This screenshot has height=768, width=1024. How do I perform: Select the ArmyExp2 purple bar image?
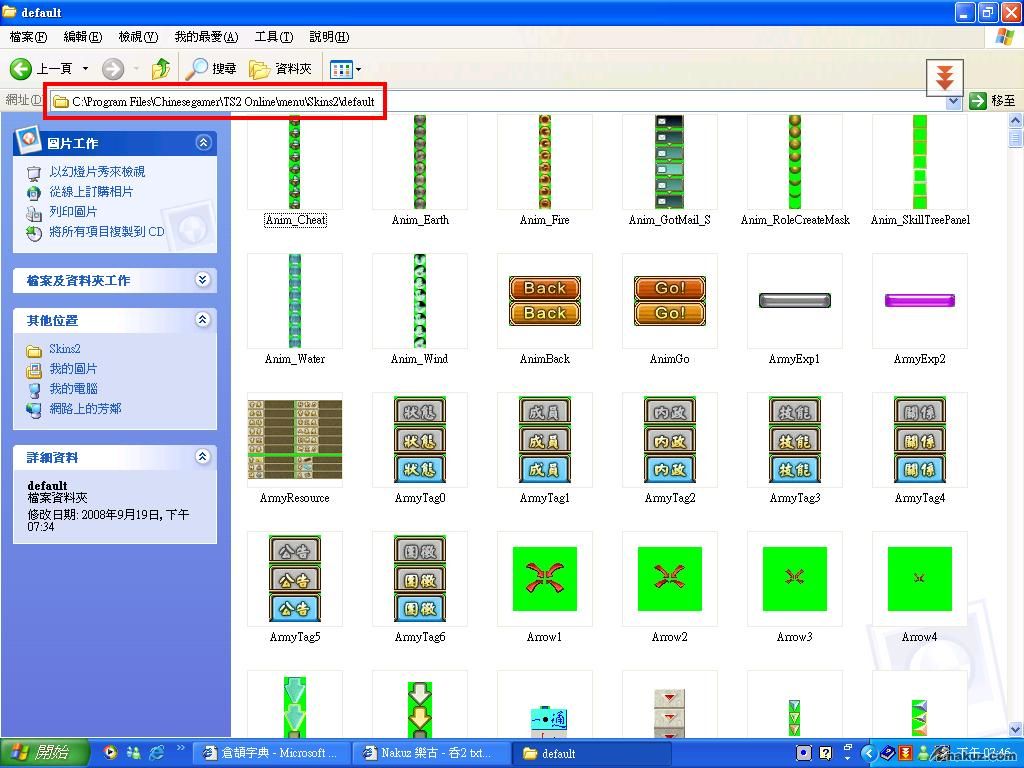(920, 301)
